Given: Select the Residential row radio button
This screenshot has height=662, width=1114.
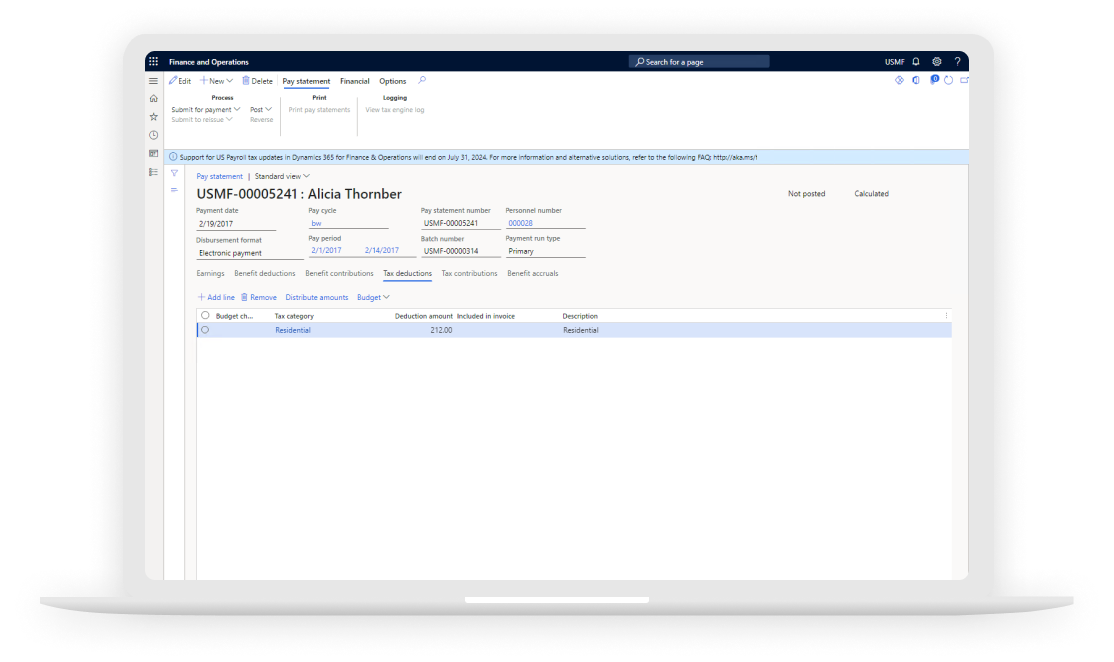Looking at the screenshot, I should tap(205, 330).
